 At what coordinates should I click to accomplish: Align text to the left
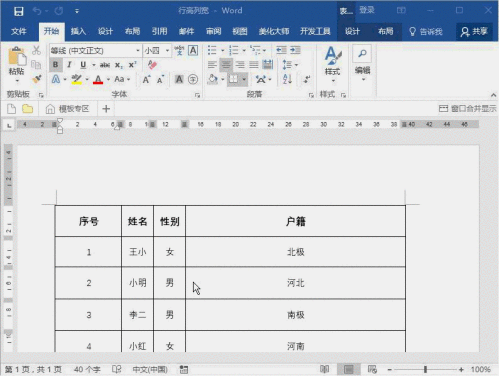click(x=212, y=65)
